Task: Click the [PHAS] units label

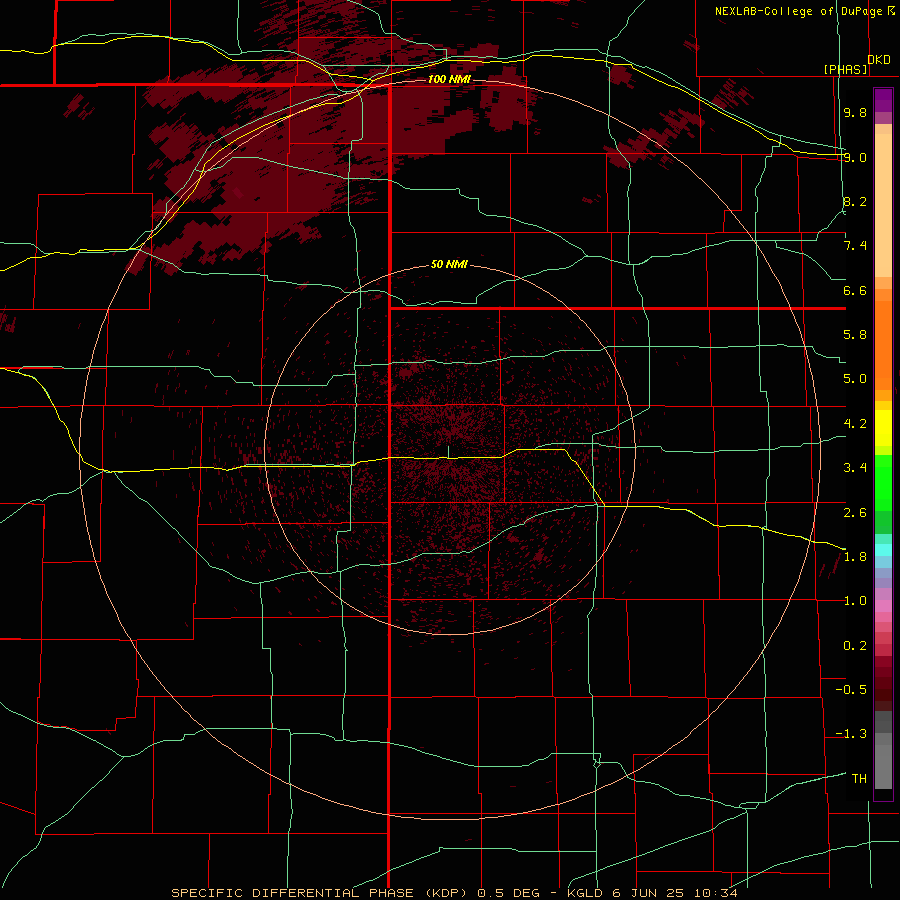Action: (845, 70)
